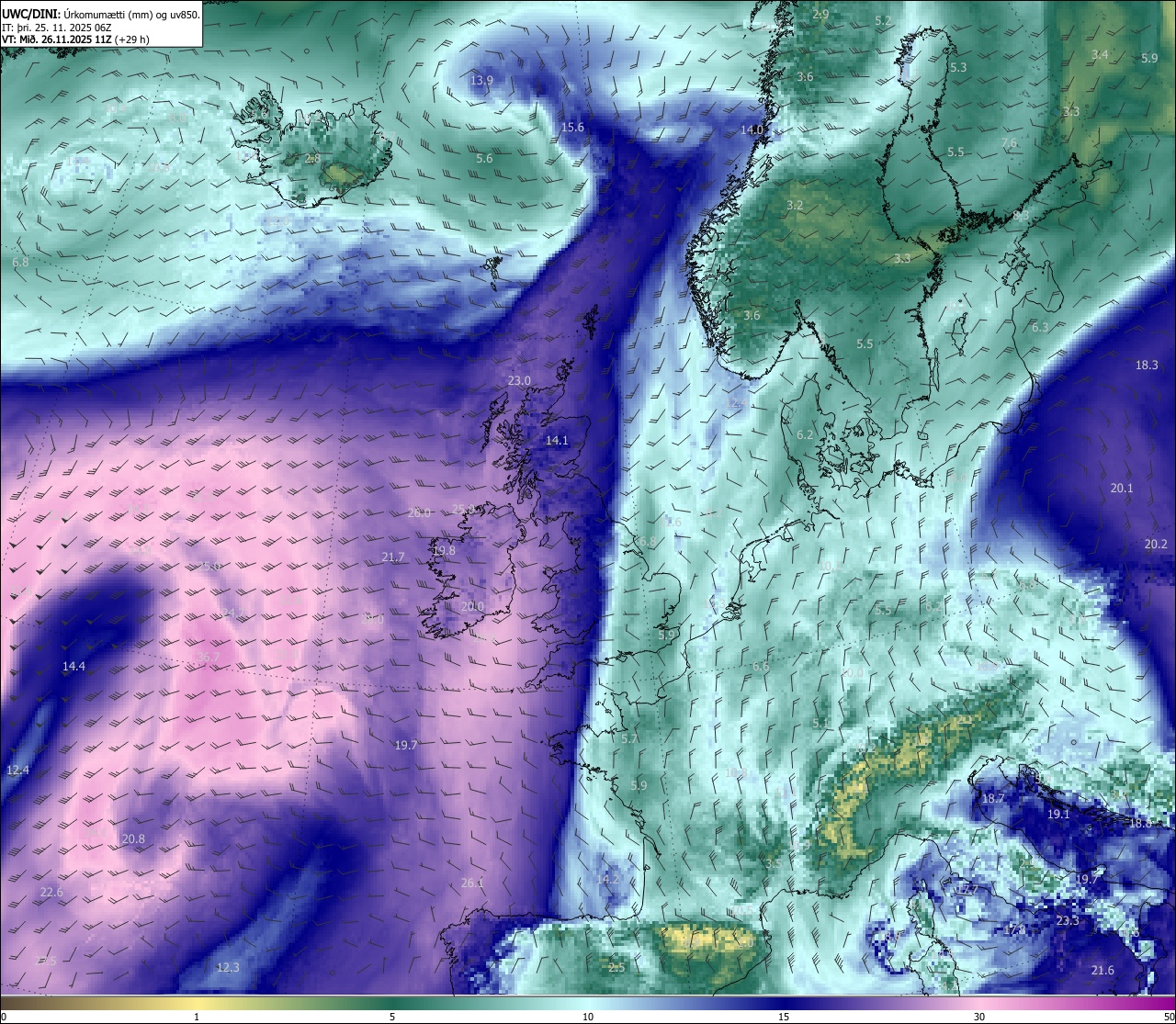Select the 18.3 value label

pos(1147,366)
